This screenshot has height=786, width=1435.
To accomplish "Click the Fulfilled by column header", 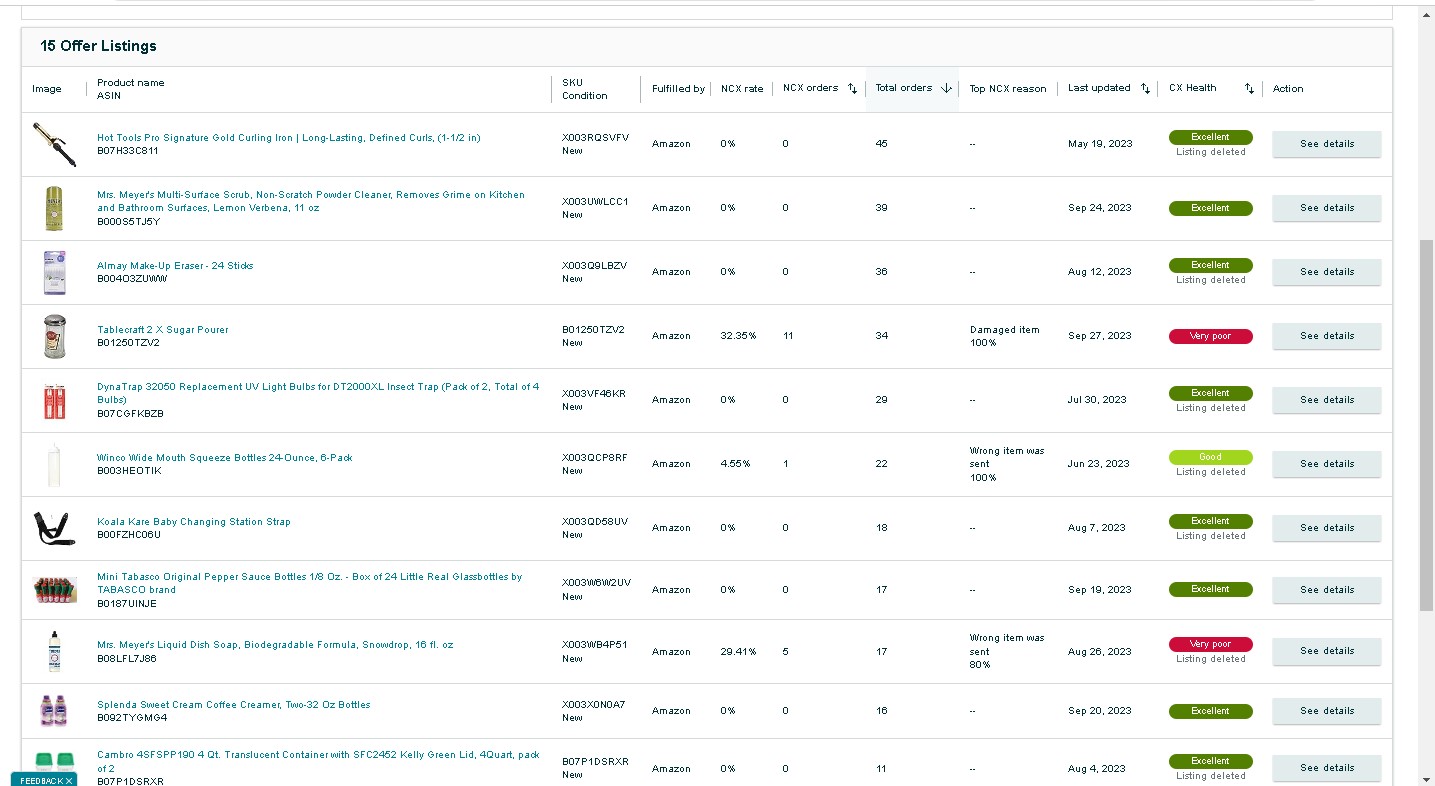I will [x=678, y=89].
